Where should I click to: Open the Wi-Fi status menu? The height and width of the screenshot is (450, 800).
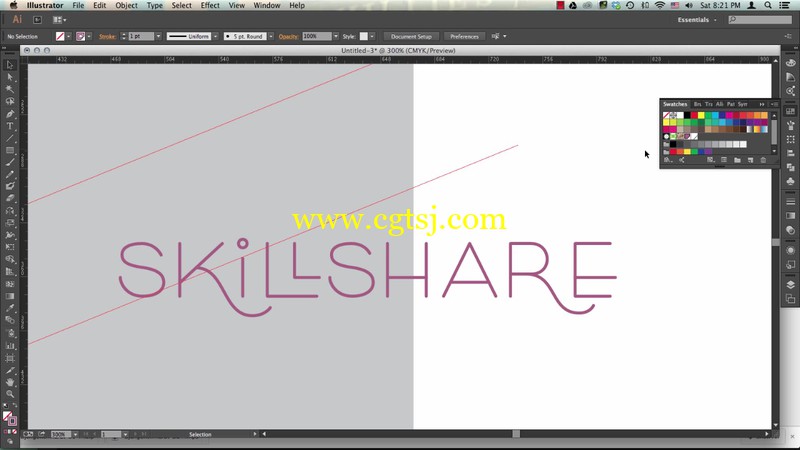660,5
